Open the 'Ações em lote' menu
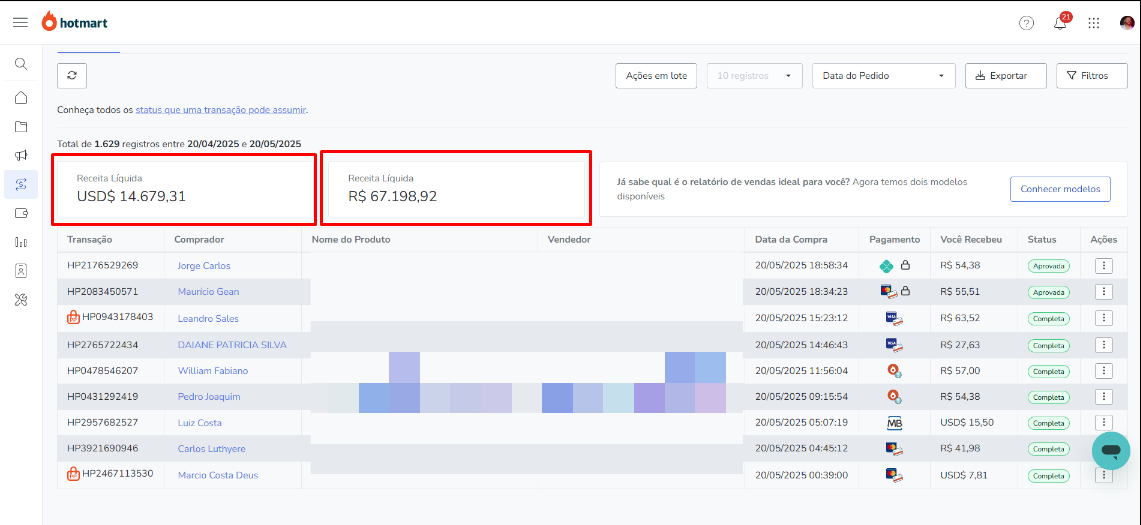The image size is (1141, 525). [x=656, y=76]
